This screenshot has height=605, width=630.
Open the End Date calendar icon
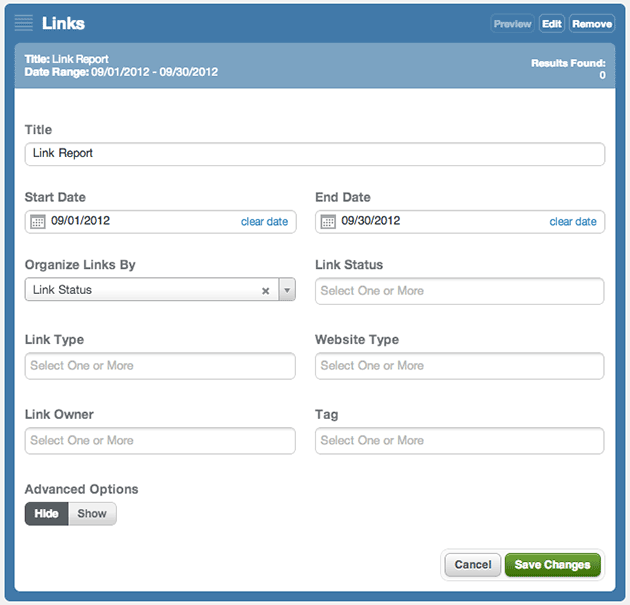pos(328,222)
